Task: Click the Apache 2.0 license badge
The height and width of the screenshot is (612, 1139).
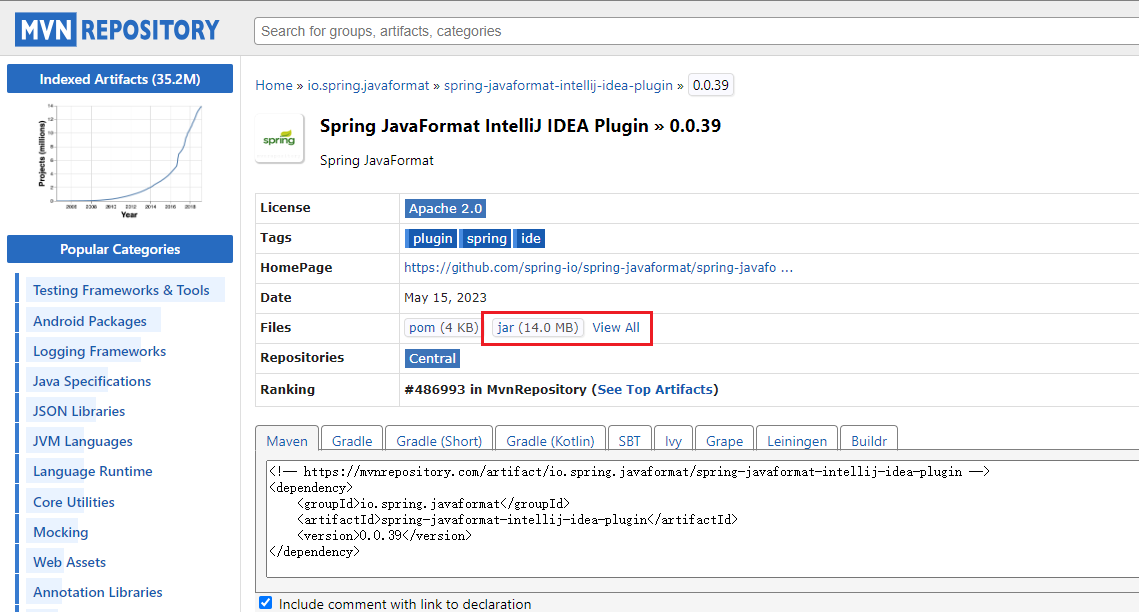Action: (x=445, y=208)
